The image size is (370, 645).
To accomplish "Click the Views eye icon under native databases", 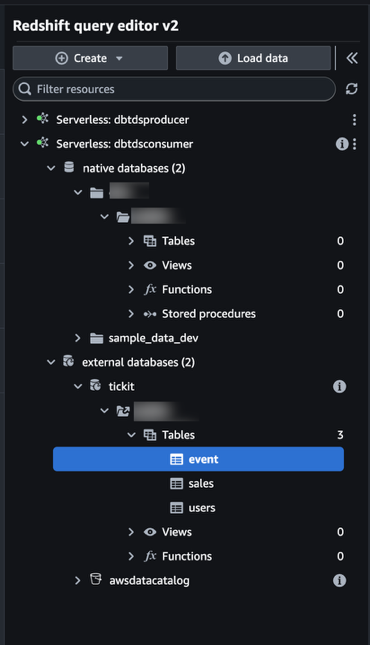I will [x=150, y=265].
